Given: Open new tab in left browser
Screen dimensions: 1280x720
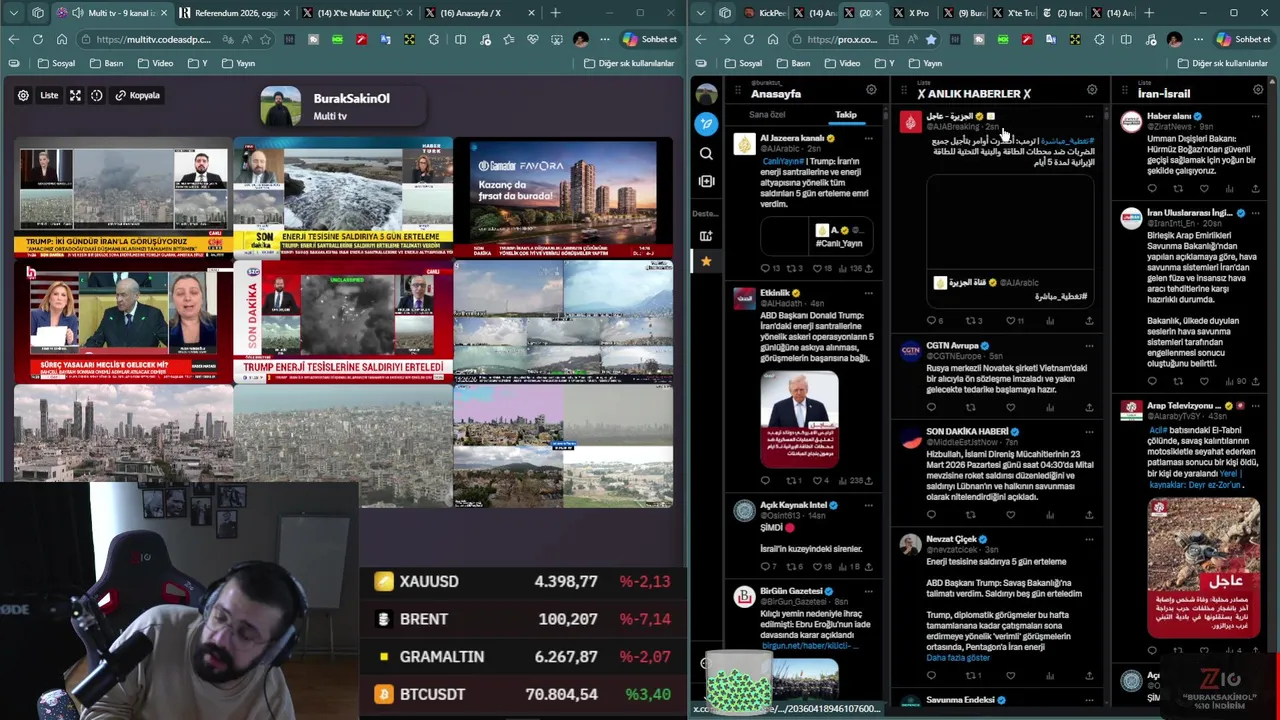Looking at the screenshot, I should 555,13.
